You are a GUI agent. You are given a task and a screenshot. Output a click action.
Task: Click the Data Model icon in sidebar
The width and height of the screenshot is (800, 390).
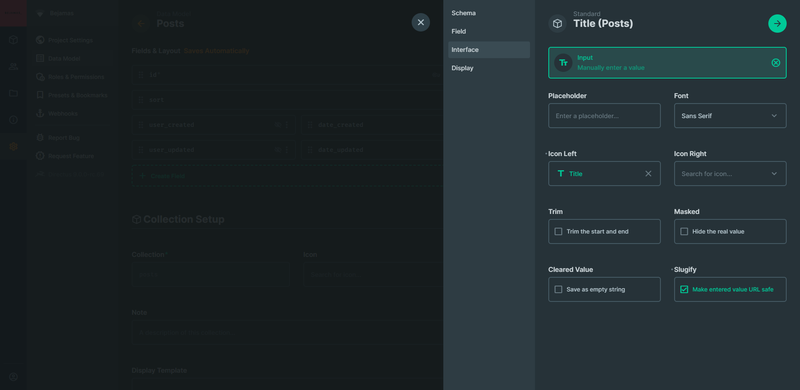[x=40, y=59]
